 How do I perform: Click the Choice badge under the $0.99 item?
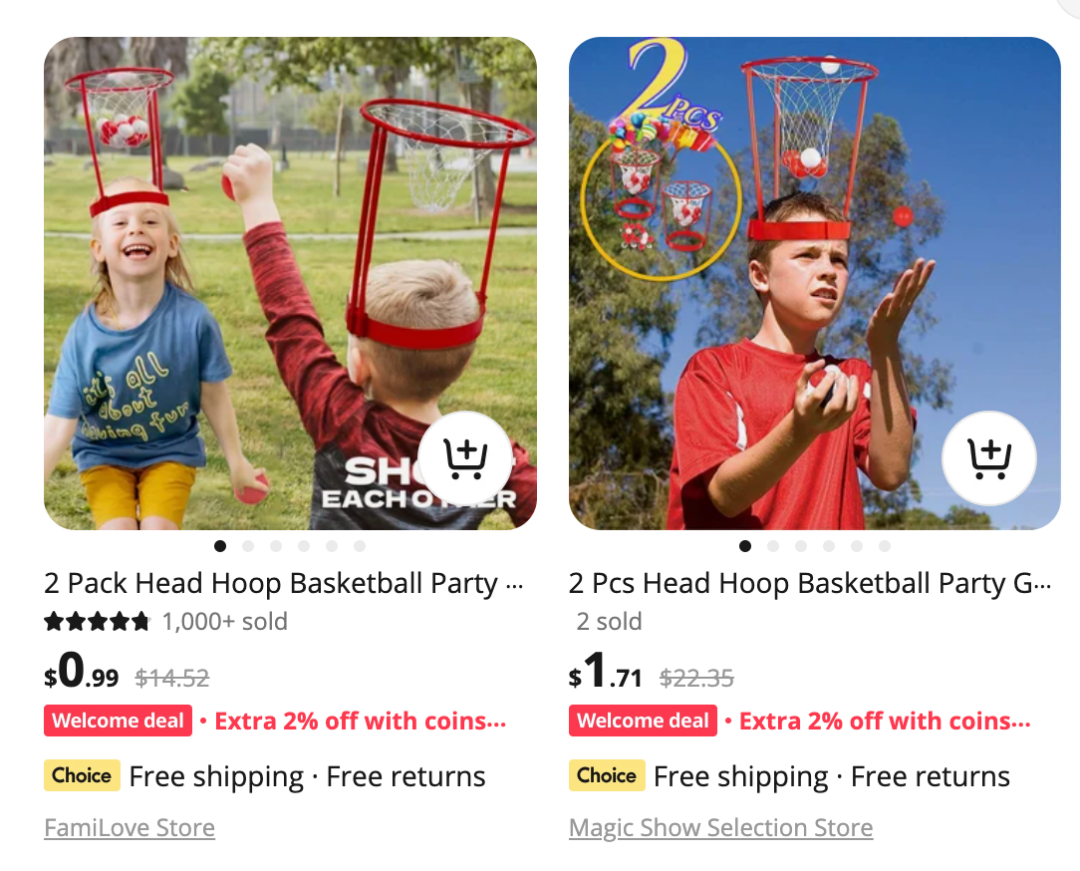(x=82, y=775)
